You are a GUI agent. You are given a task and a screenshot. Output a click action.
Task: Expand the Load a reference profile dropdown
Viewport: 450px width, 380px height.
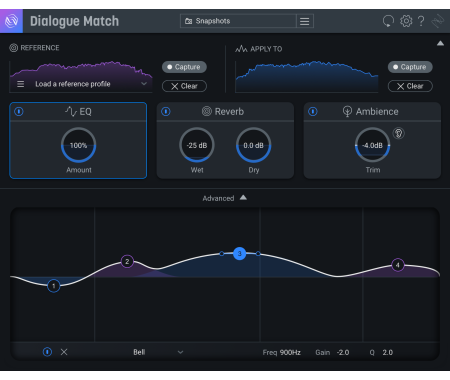144,84
